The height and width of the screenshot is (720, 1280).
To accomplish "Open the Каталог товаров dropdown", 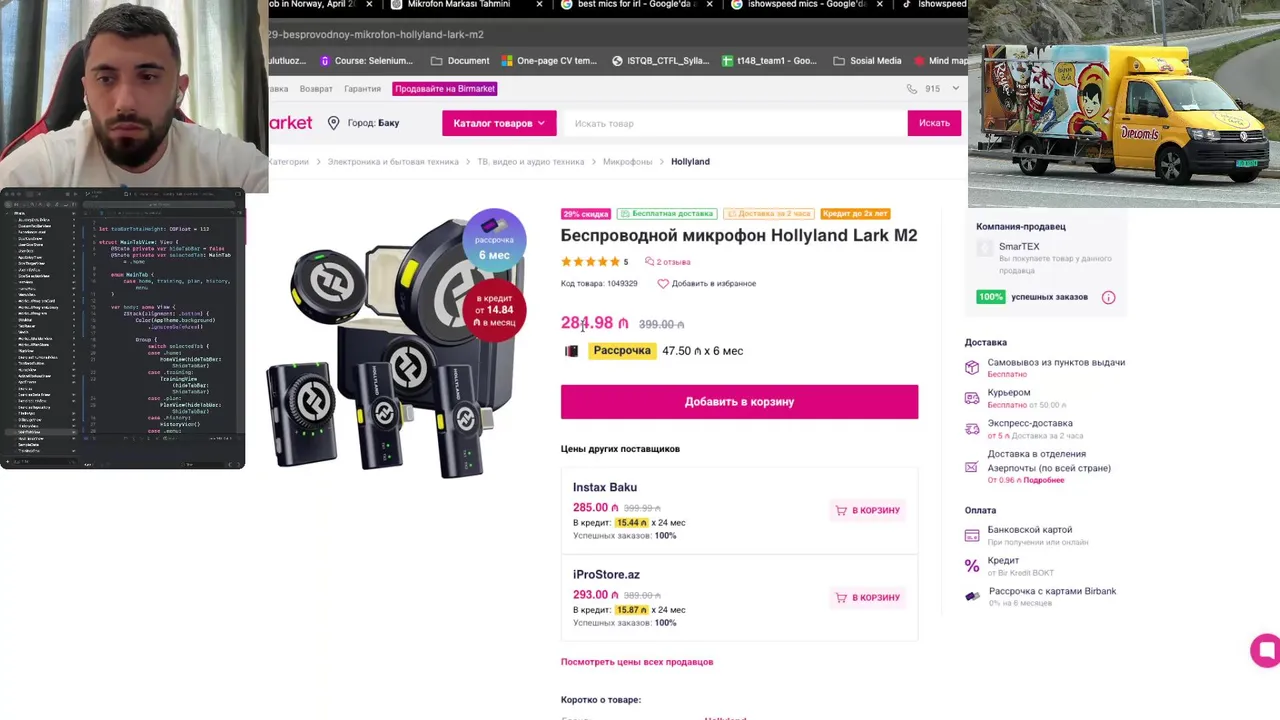I will 499,123.
